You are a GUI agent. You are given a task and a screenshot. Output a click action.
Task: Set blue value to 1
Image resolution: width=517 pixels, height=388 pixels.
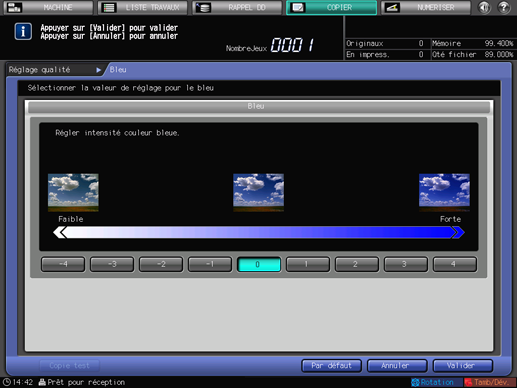pos(308,264)
